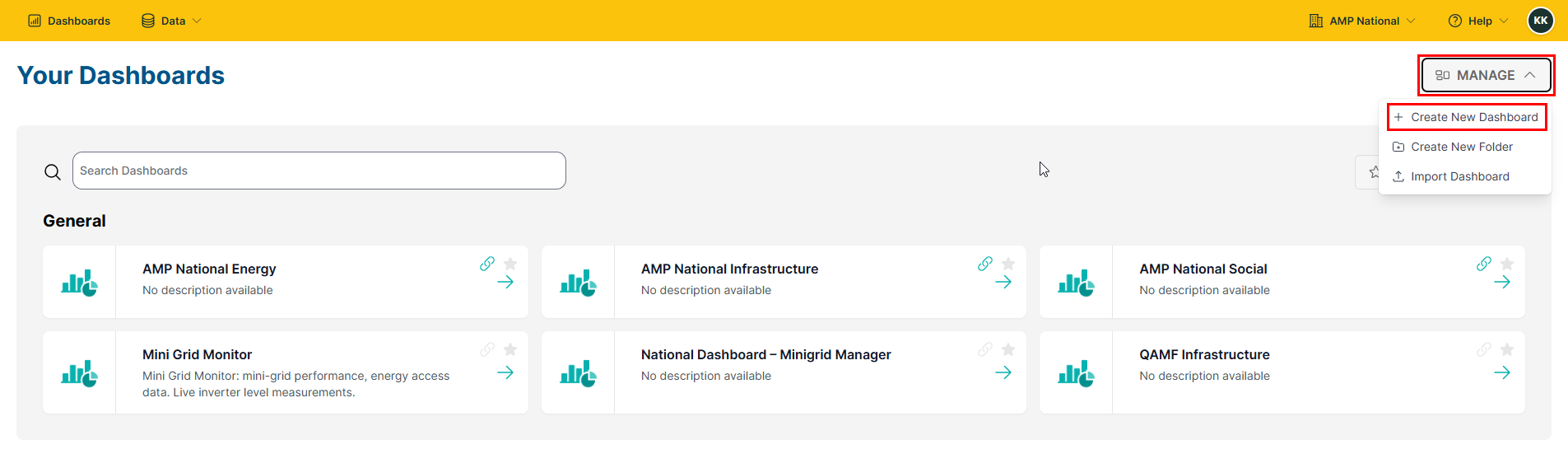Open arrow for National Dashboard – Minigrid Manager
The image size is (1568, 468).
1003,372
